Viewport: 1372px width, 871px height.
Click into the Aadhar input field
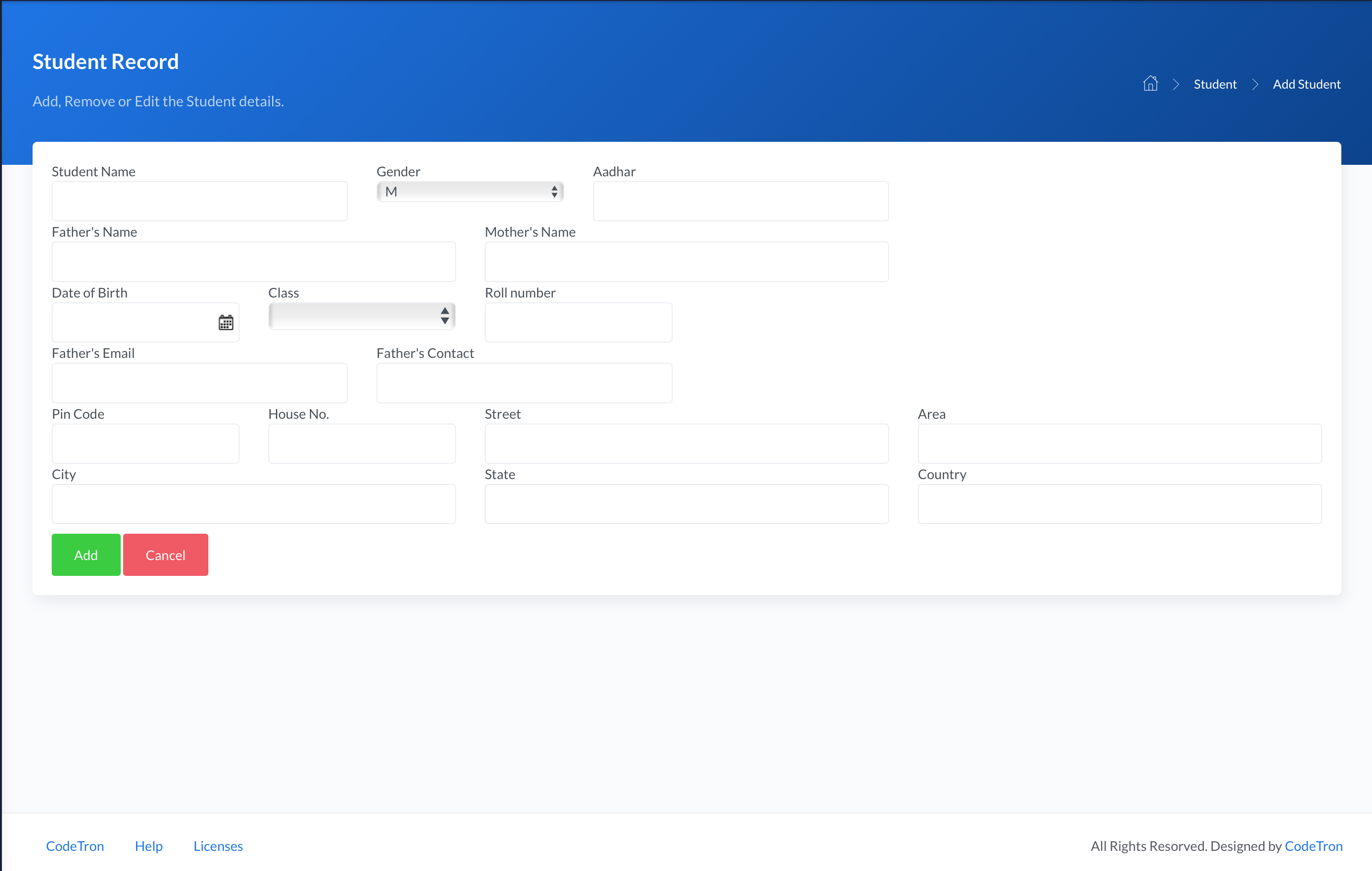[x=740, y=201]
